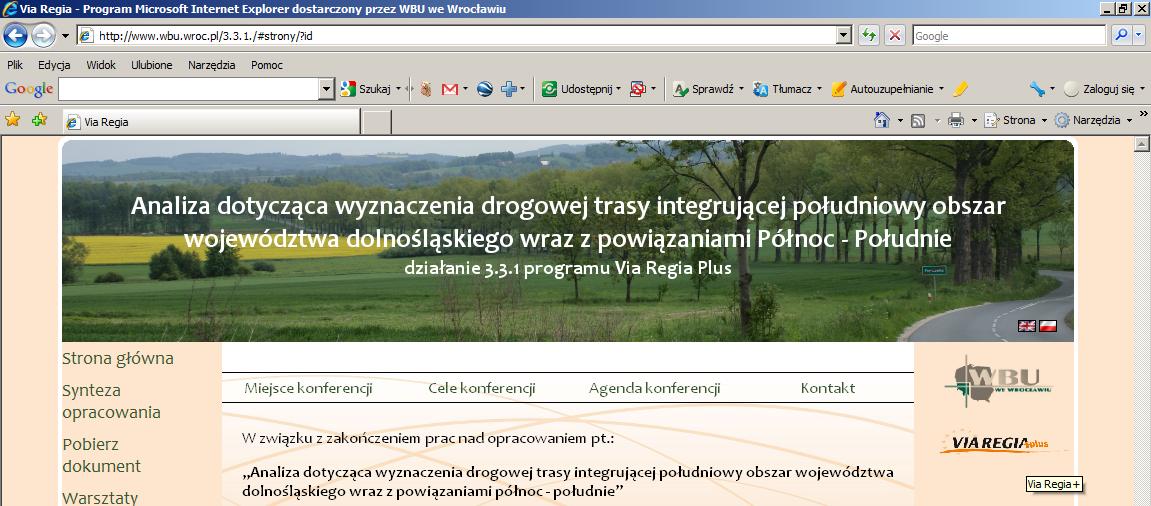Click the WBU we Wrocławiu logo
1151x506 pixels.
[999, 381]
